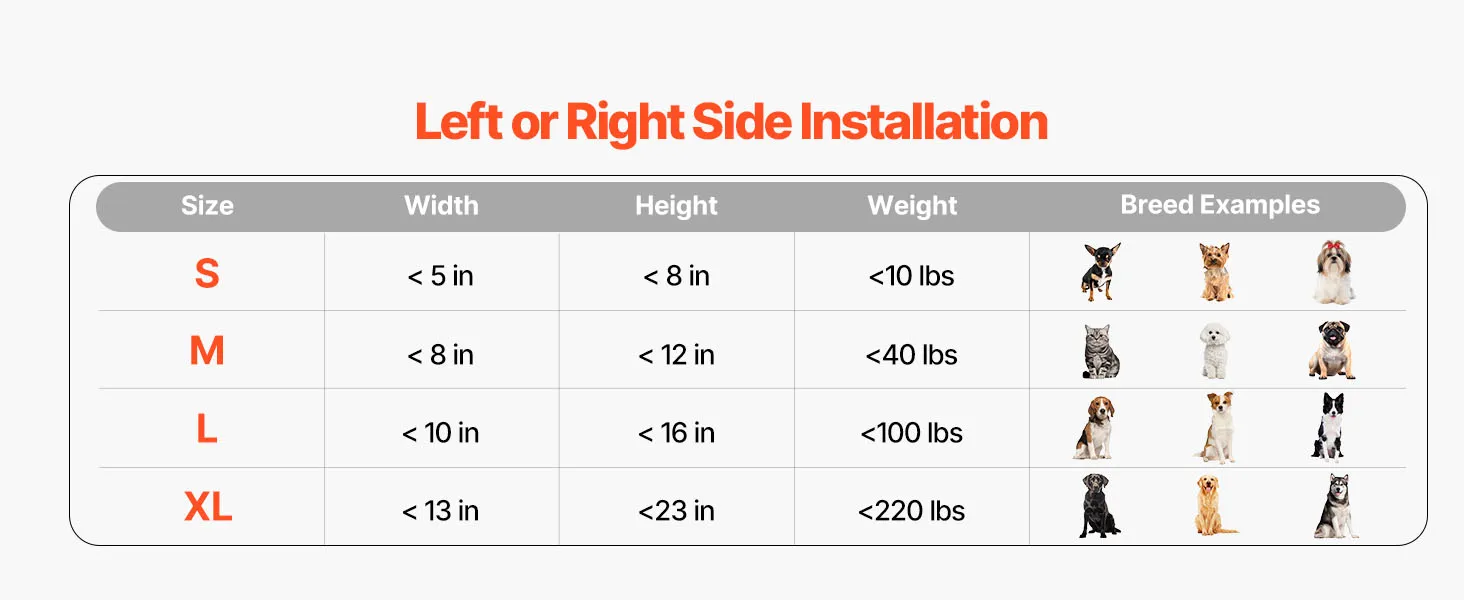Select the orange S size label
1464x600 pixels.
[x=207, y=274]
